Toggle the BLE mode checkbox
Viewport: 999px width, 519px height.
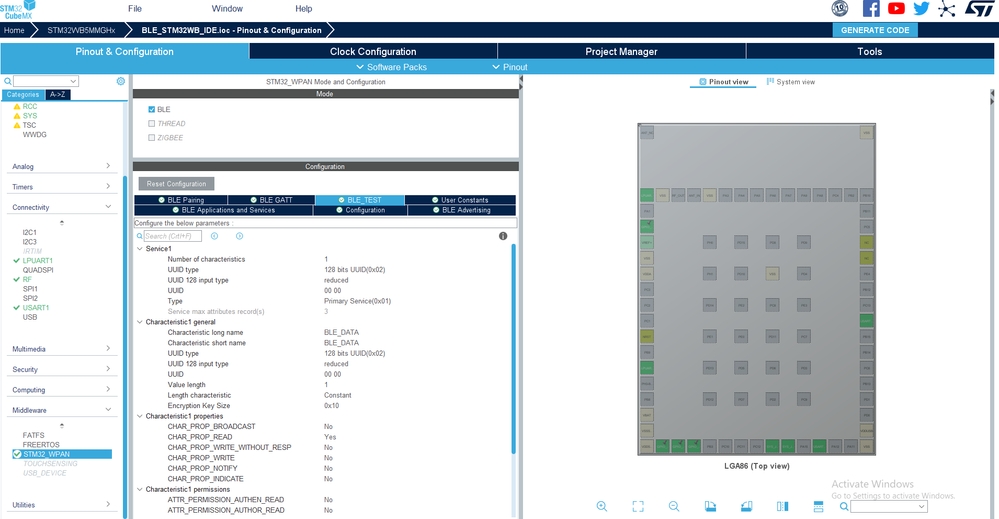[x=152, y=110]
